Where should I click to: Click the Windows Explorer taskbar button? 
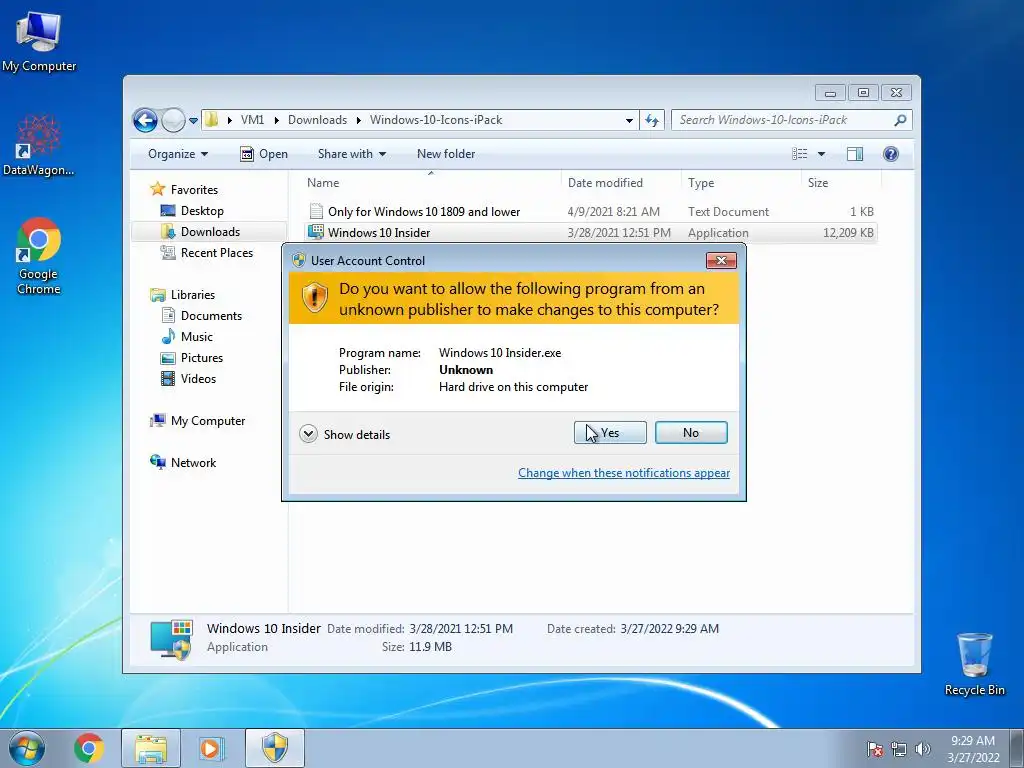[151, 748]
